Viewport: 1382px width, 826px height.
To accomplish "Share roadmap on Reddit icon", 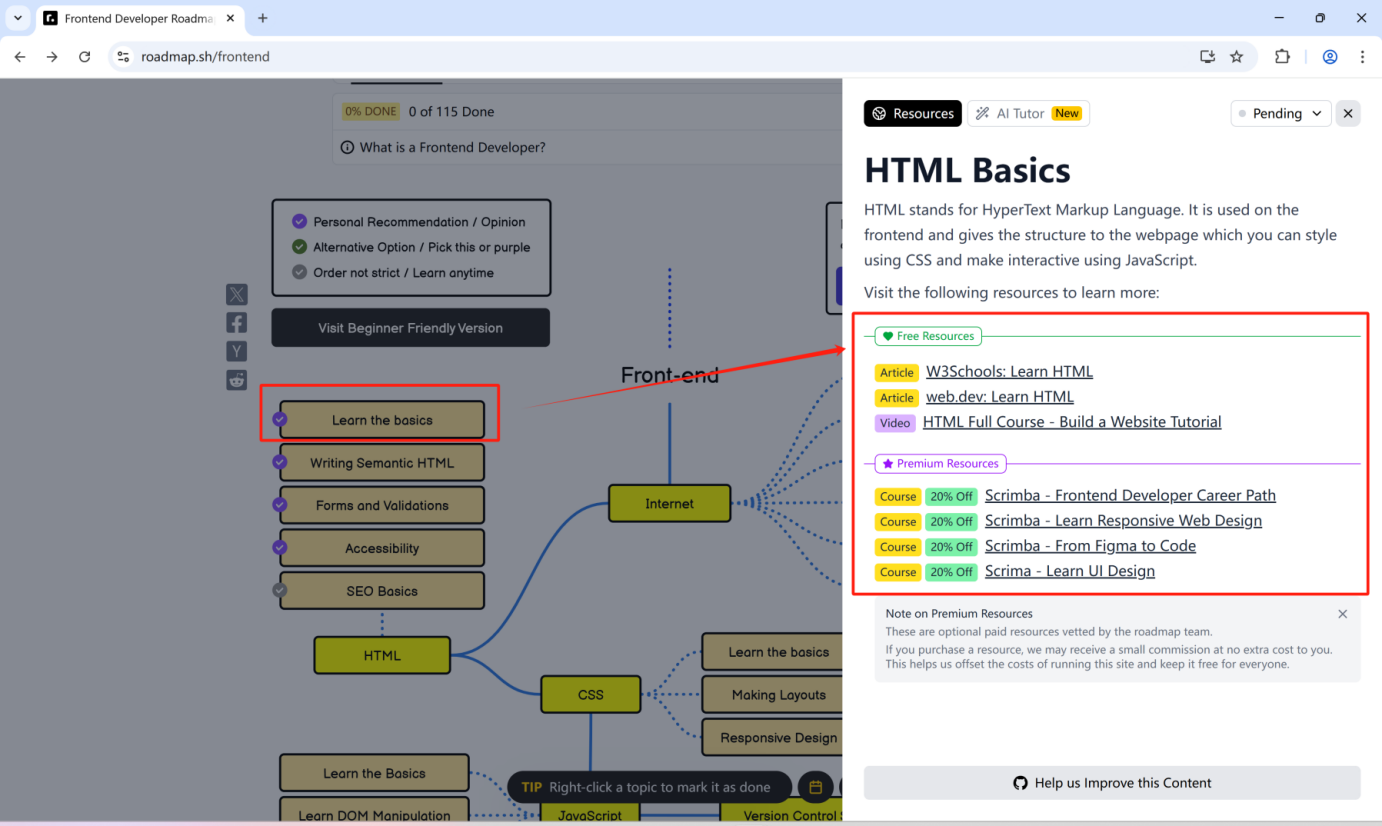I will point(237,380).
